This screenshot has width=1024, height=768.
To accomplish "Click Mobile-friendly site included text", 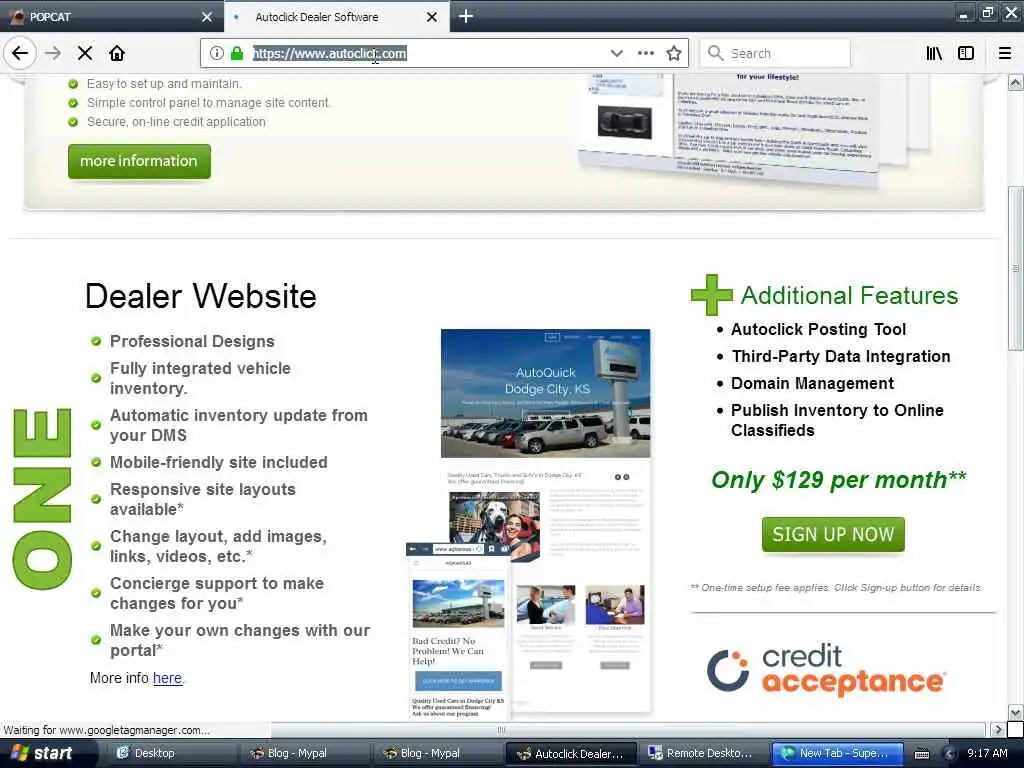I will point(219,462).
